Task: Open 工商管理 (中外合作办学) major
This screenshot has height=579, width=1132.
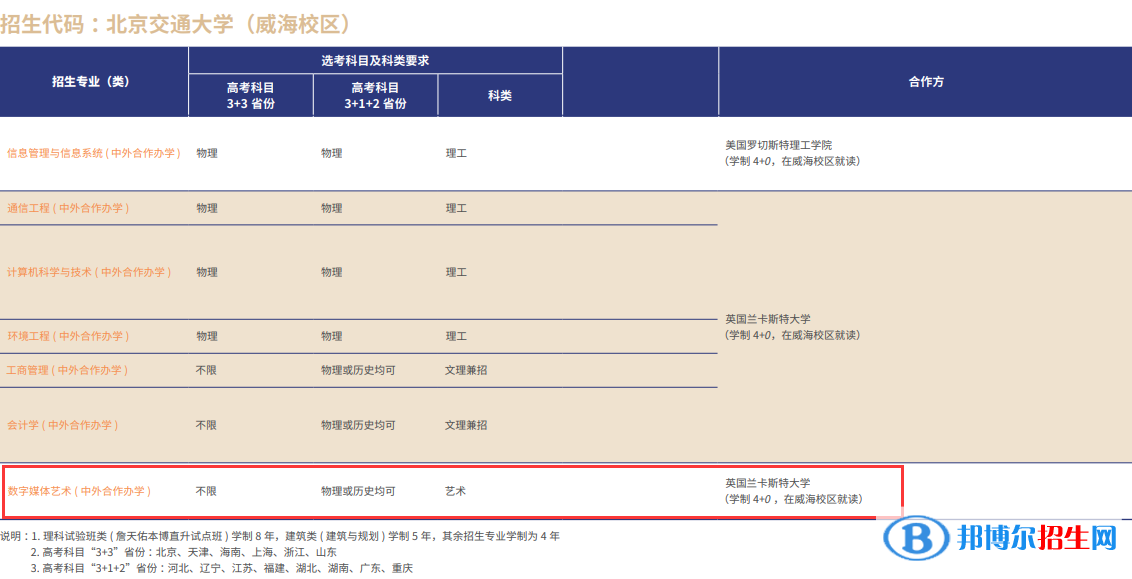Action: click(x=67, y=370)
